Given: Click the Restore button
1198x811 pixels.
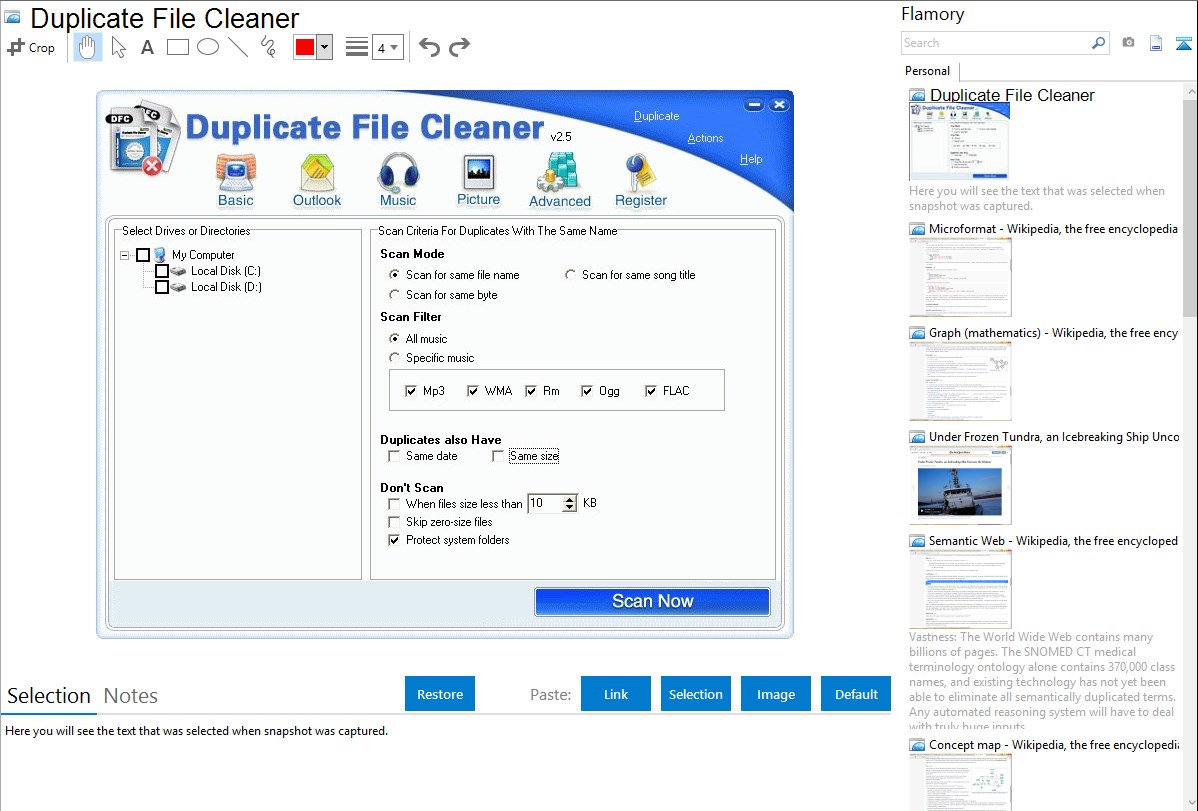Looking at the screenshot, I should click(440, 694).
